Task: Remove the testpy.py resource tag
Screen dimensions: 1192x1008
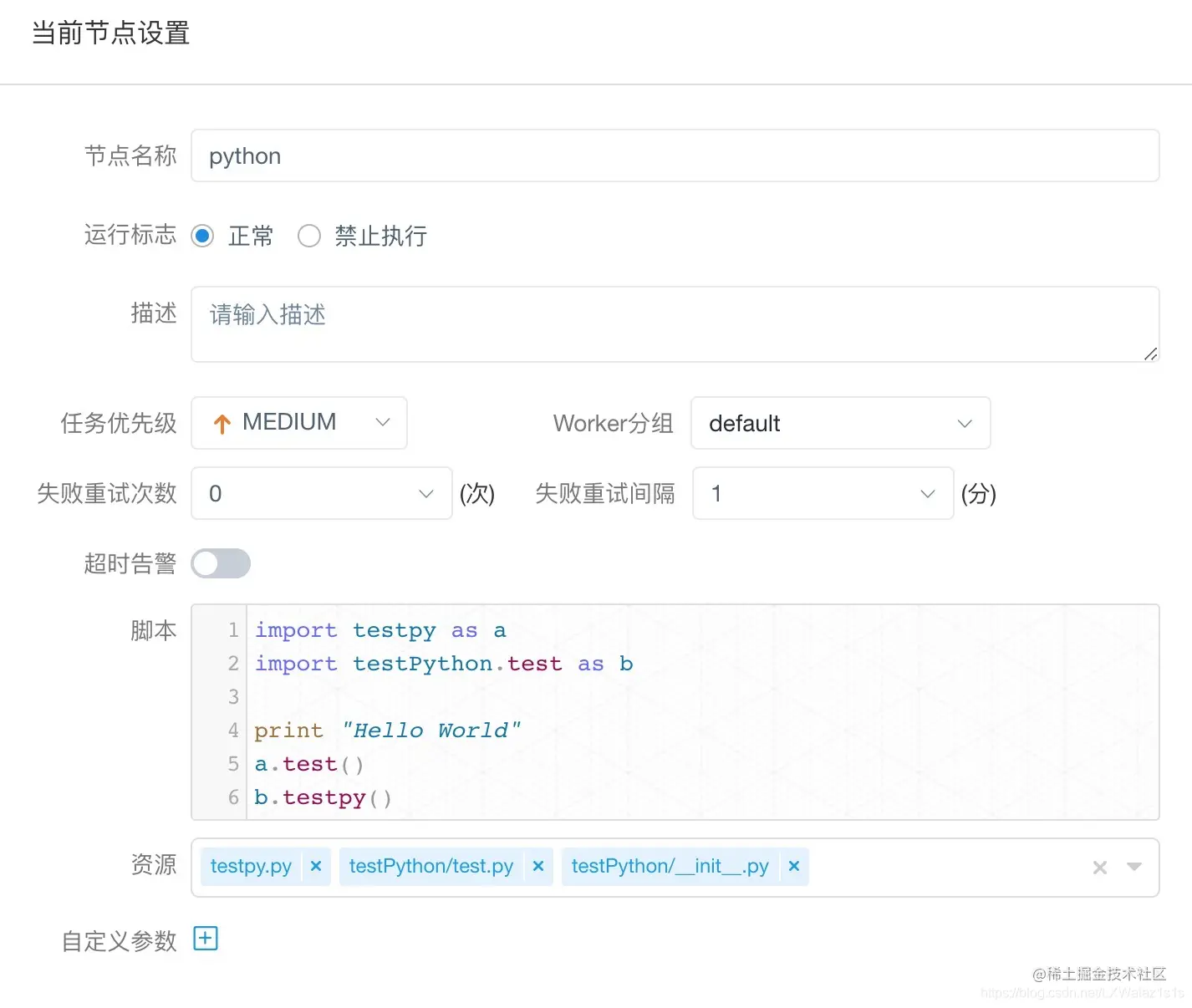Action: point(315,866)
